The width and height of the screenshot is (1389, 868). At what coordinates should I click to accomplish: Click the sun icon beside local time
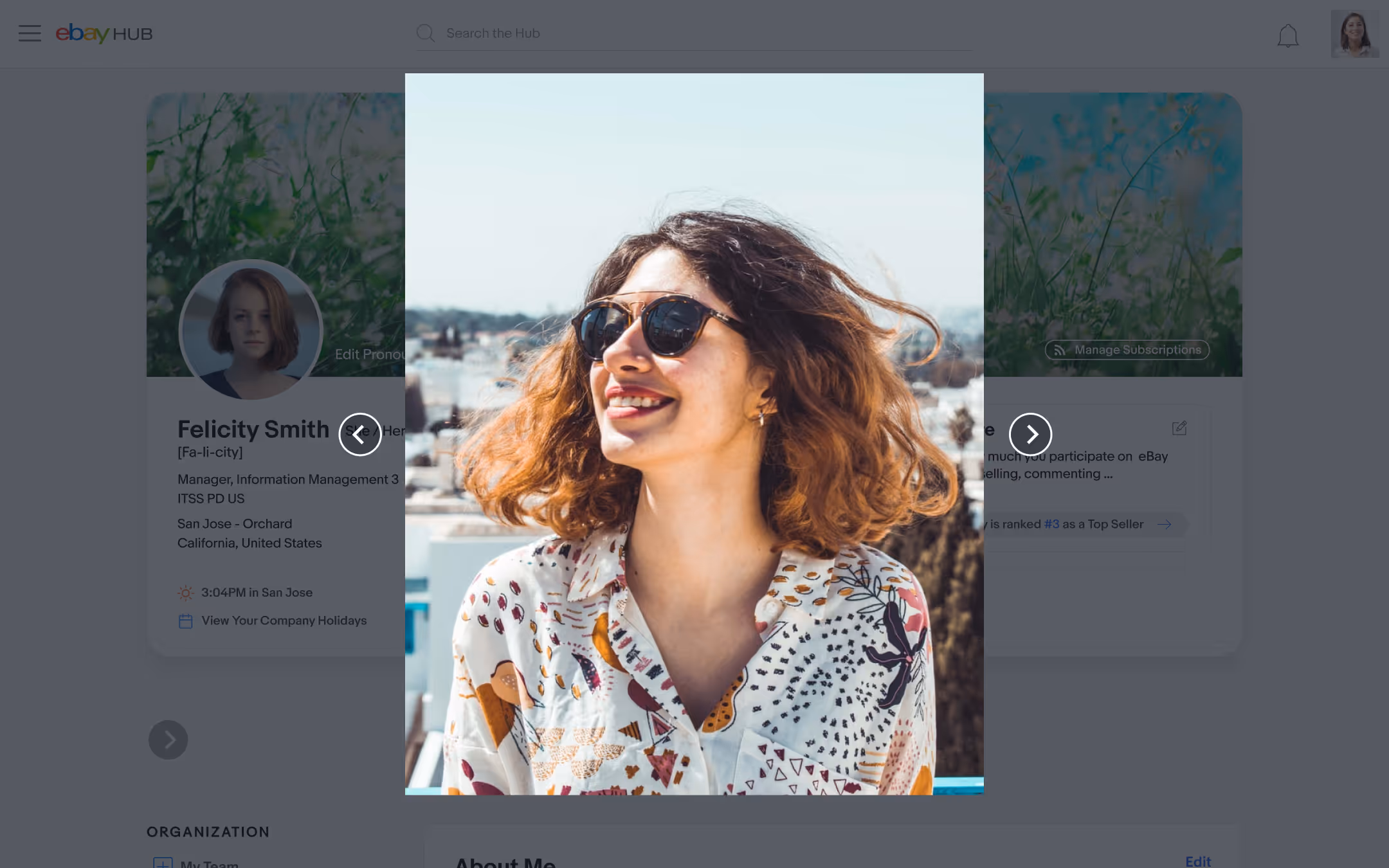point(185,593)
